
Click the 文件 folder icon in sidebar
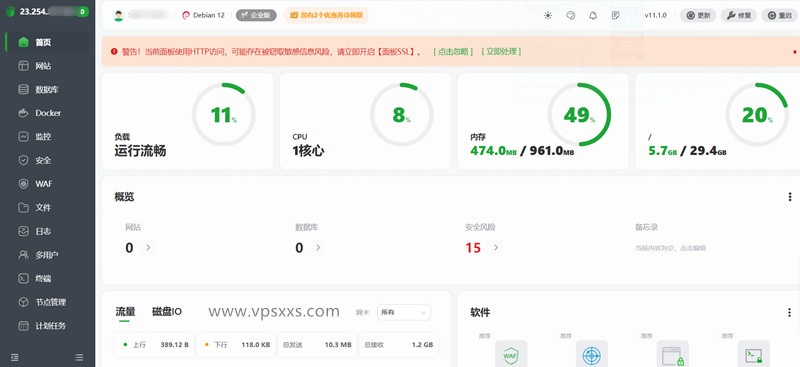23,207
